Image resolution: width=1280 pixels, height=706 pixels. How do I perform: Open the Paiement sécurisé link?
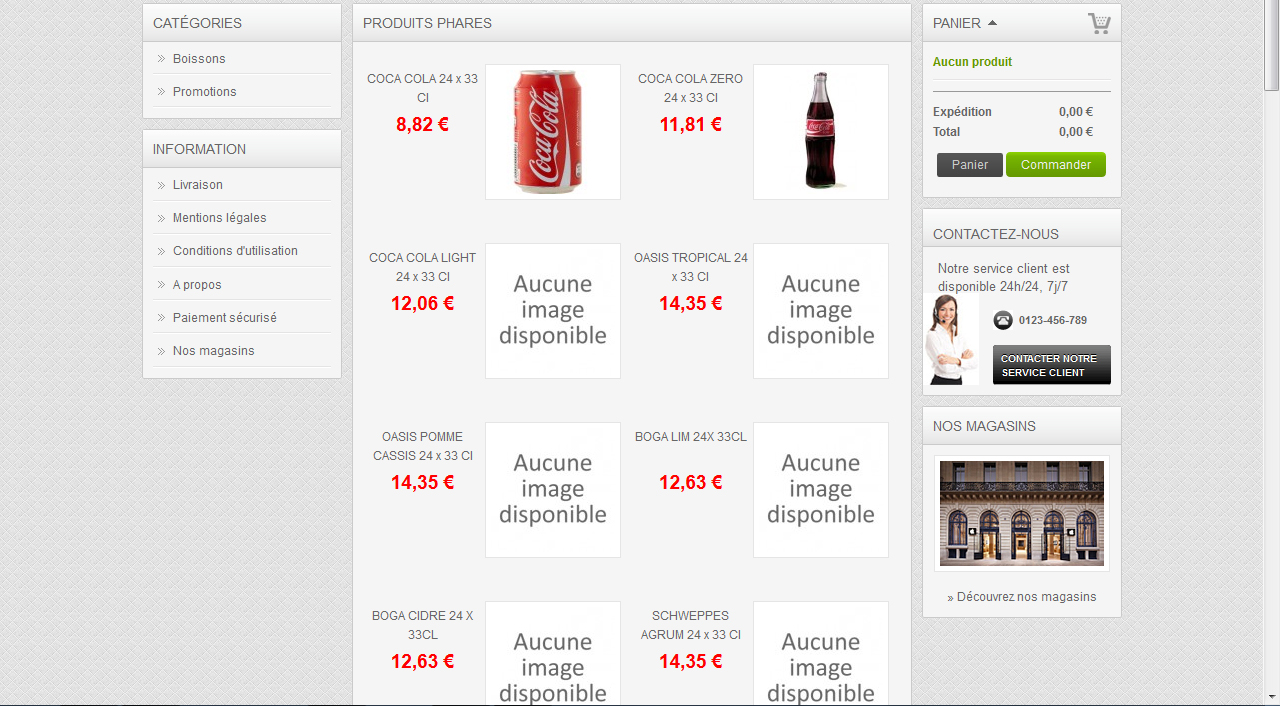(x=225, y=318)
